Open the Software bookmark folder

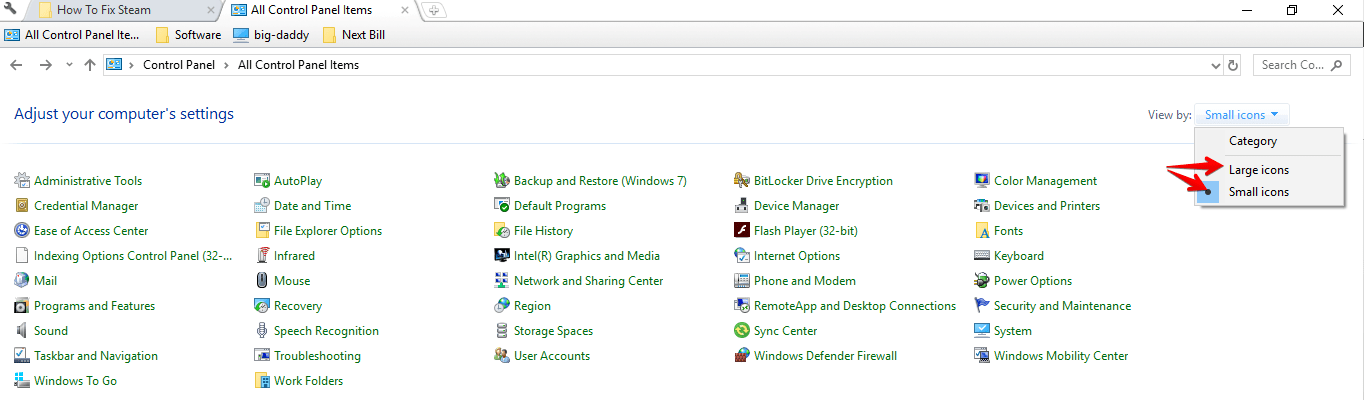point(188,34)
